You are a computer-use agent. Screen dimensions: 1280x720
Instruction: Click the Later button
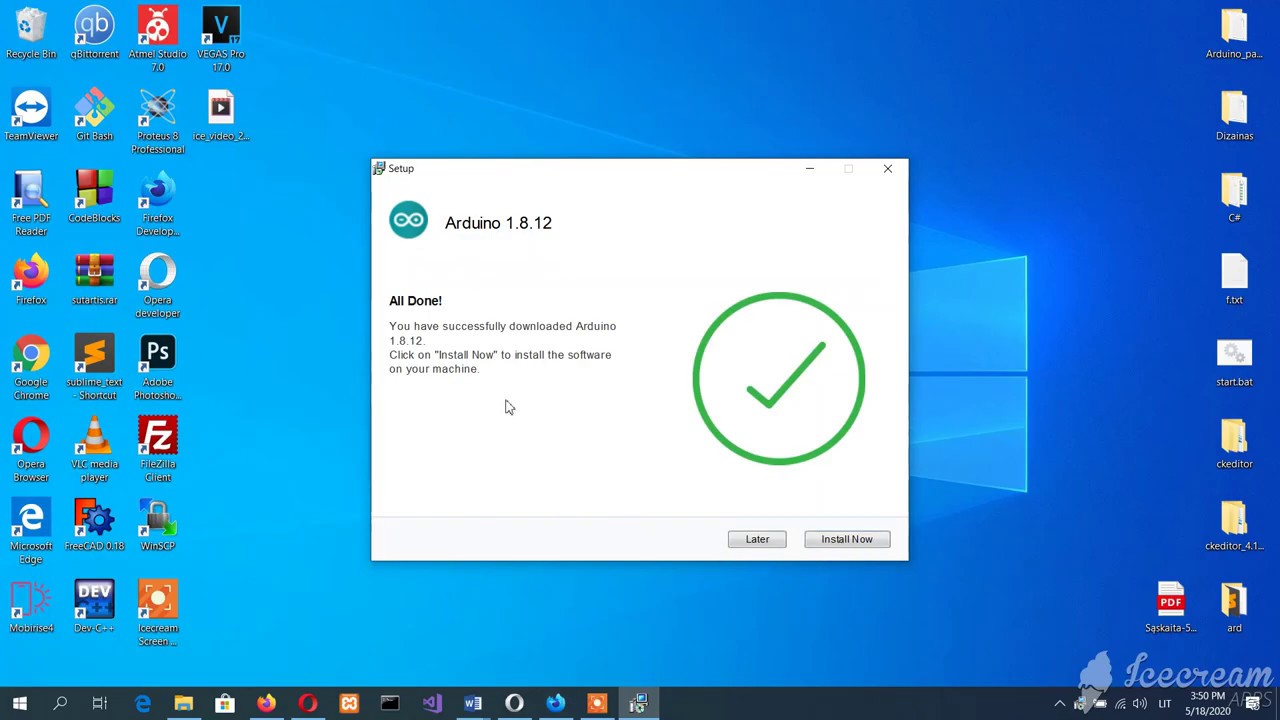coord(757,539)
